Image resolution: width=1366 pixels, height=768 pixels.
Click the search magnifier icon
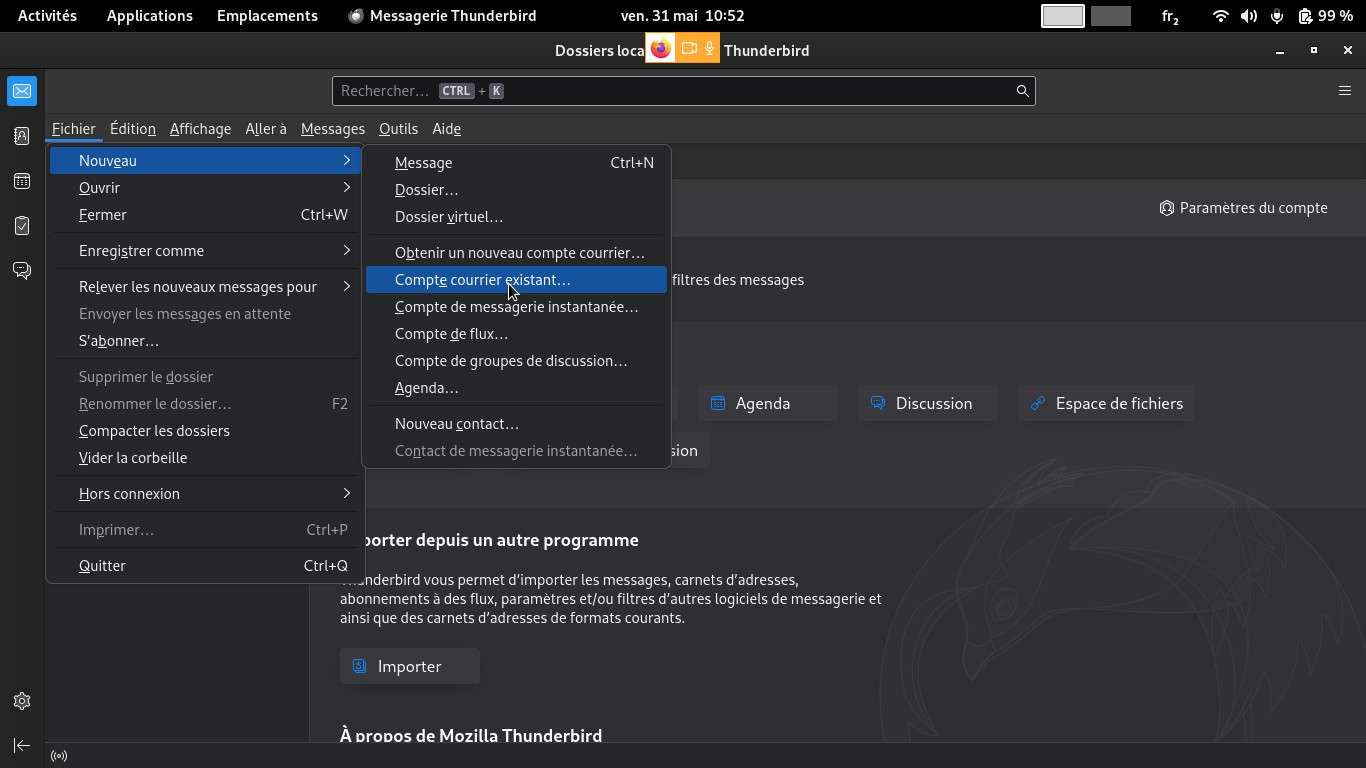(x=1022, y=91)
